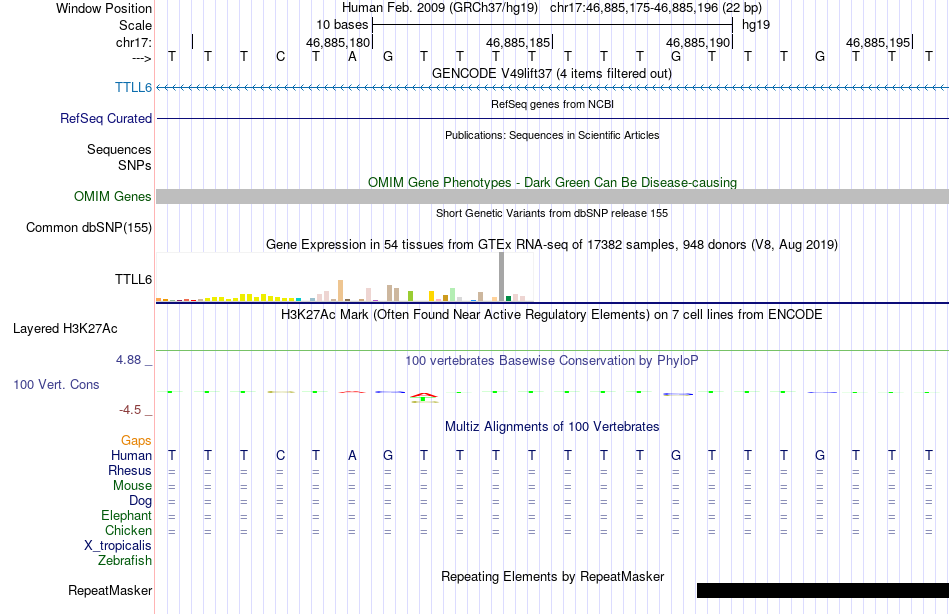Image resolution: width=950 pixels, height=614 pixels.
Task: Click the C base in the top sequence row
Action: click(280, 57)
